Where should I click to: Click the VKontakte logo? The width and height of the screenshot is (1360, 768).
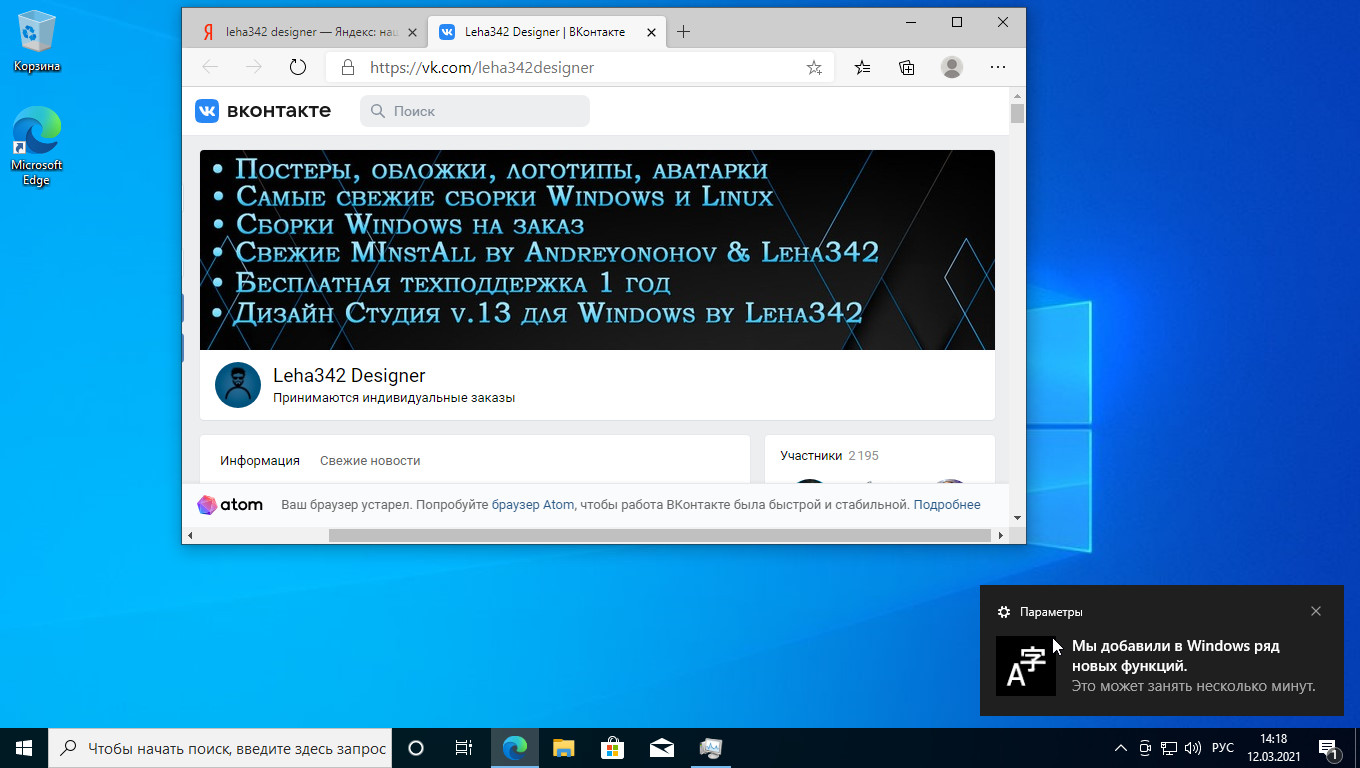pos(263,111)
